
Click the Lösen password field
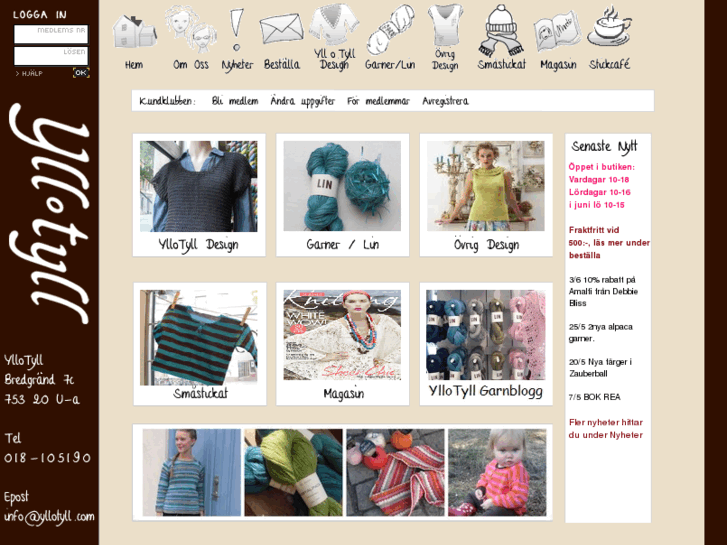(x=51, y=56)
